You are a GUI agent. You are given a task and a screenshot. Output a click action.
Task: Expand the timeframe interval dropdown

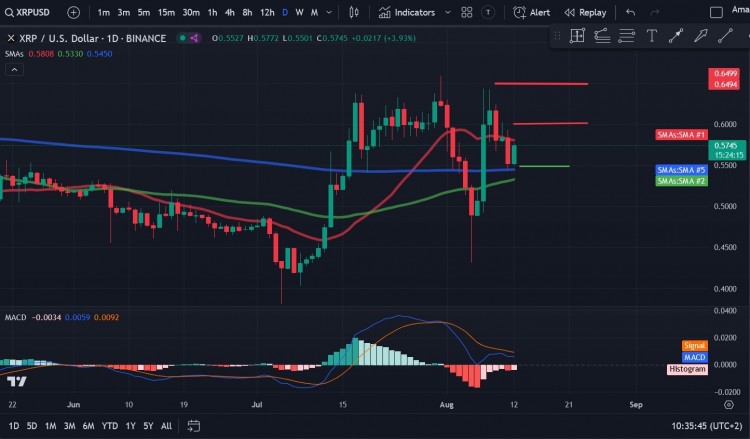coord(329,12)
